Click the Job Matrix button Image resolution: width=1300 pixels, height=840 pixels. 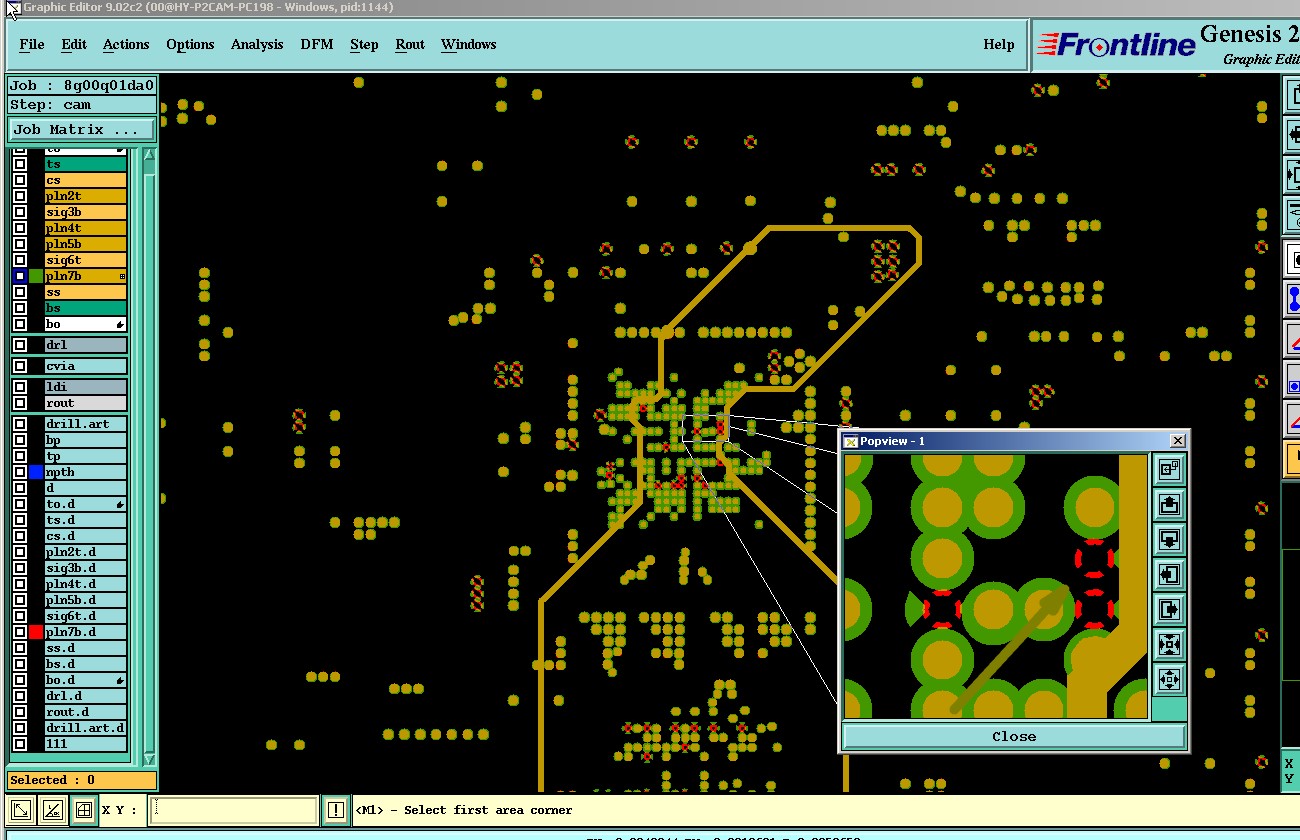click(82, 129)
